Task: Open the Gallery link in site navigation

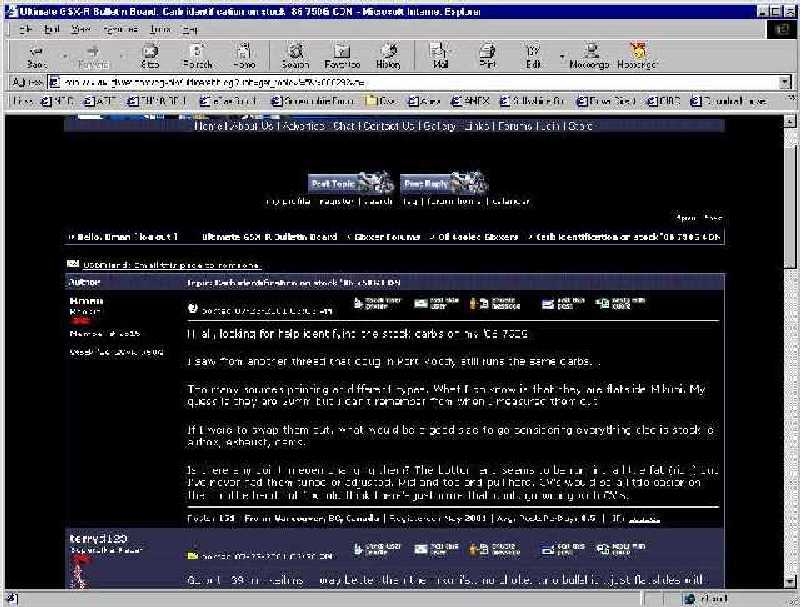Action: pos(439,126)
